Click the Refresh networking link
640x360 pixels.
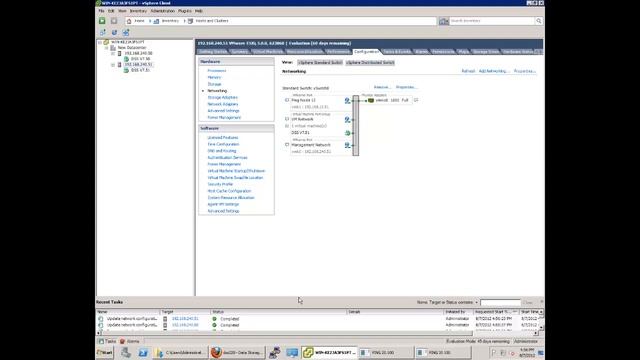point(468,71)
